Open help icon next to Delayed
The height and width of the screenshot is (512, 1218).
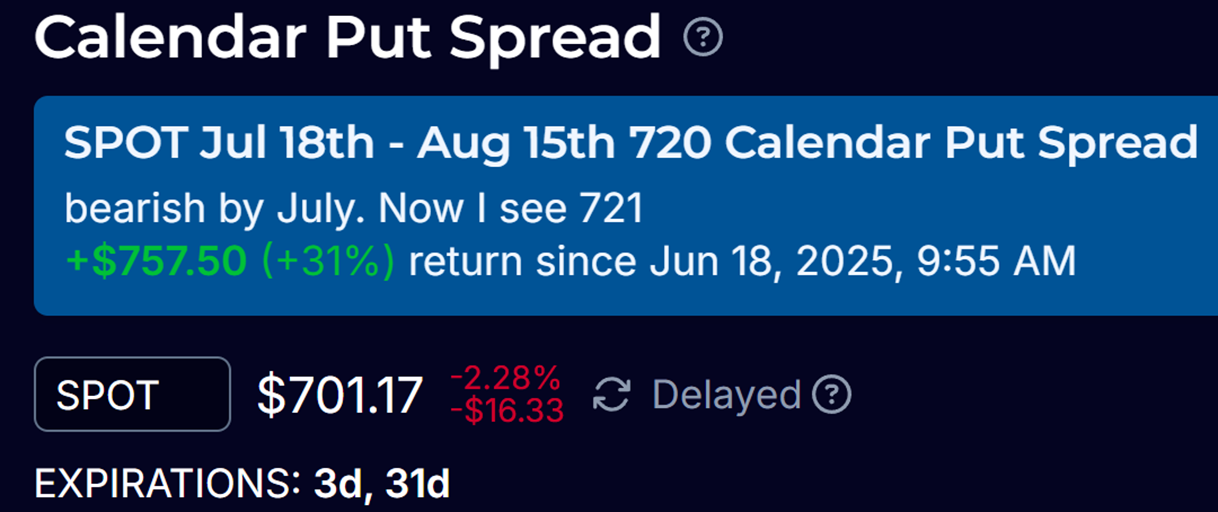click(831, 395)
